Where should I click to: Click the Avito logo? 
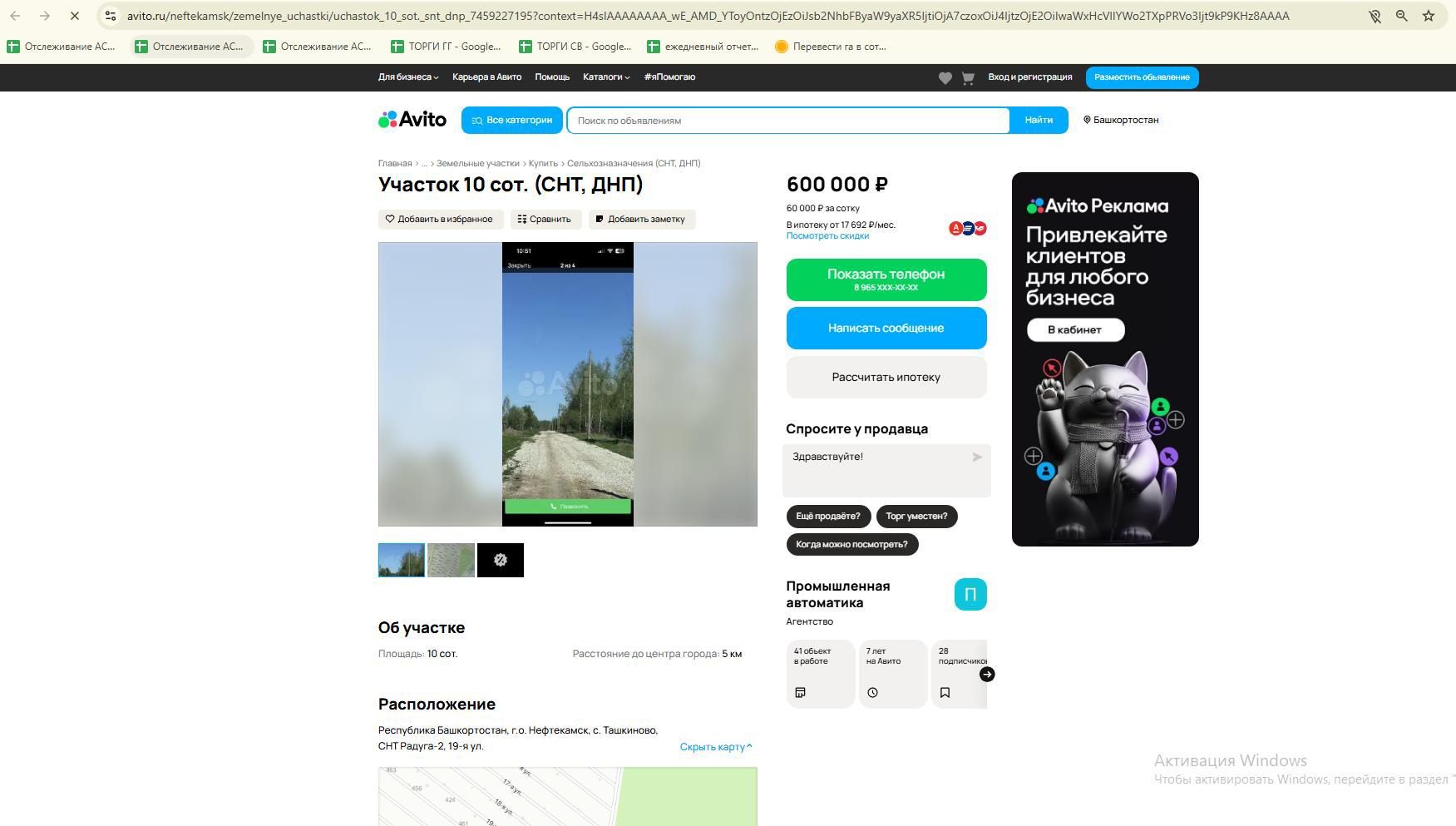point(412,120)
